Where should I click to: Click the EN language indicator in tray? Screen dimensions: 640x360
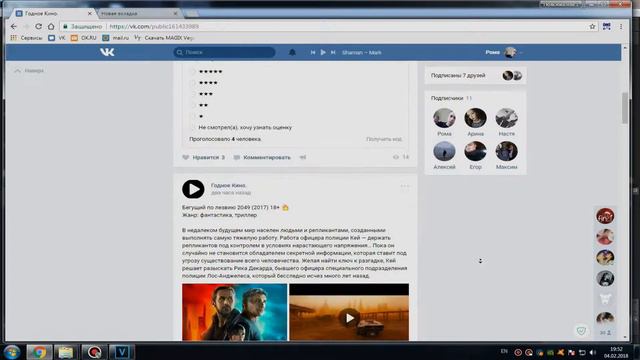pos(504,351)
